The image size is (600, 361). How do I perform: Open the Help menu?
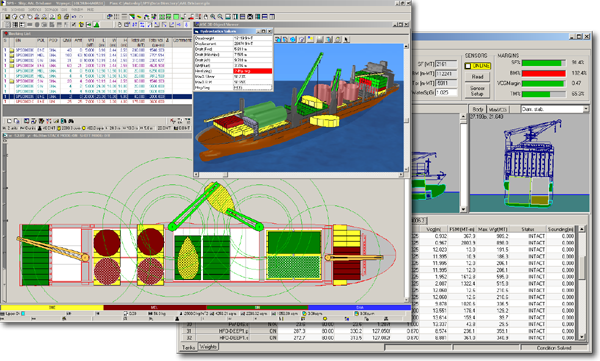tap(90, 9)
